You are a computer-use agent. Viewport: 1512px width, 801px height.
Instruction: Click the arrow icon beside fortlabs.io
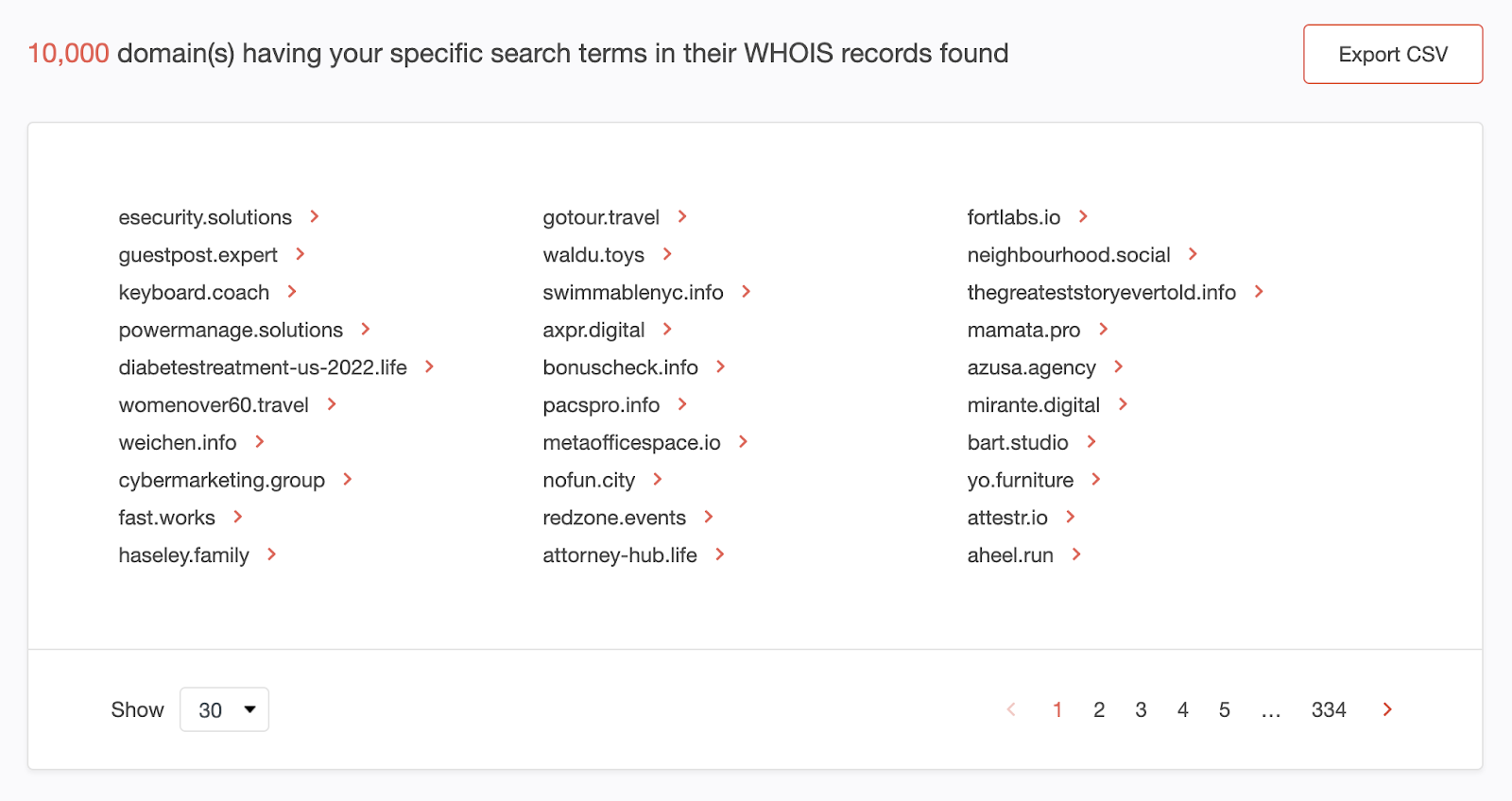coord(1083,217)
